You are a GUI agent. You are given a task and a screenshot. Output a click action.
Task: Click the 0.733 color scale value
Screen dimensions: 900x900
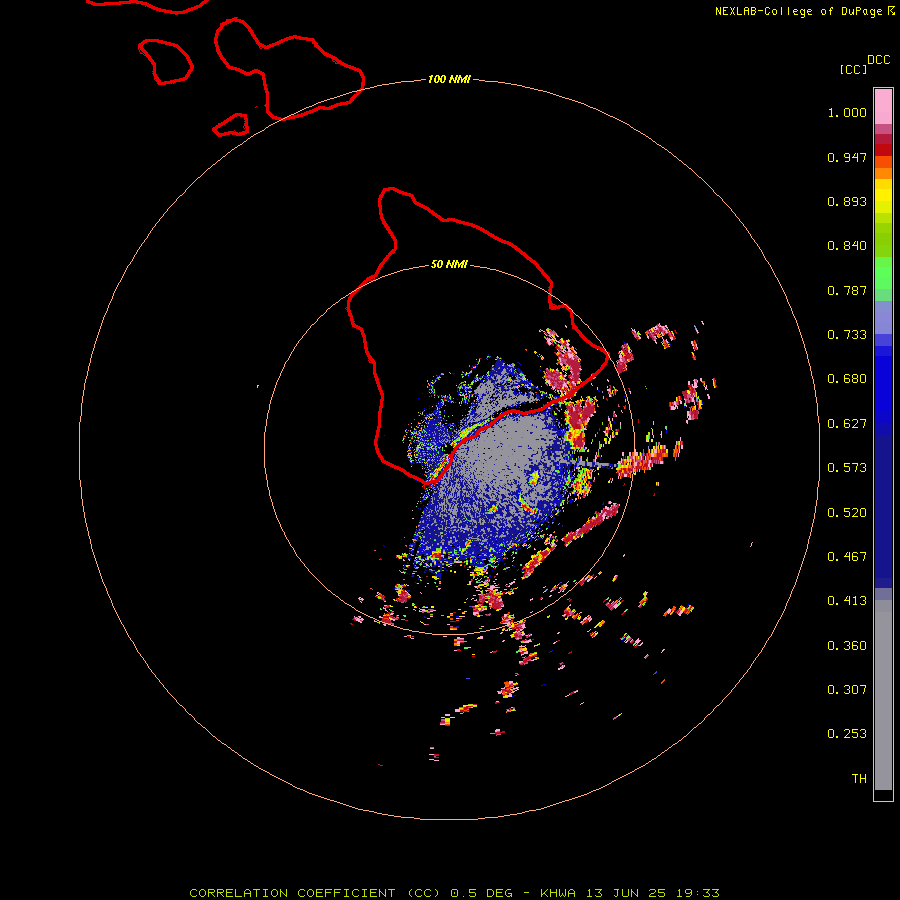point(847,335)
